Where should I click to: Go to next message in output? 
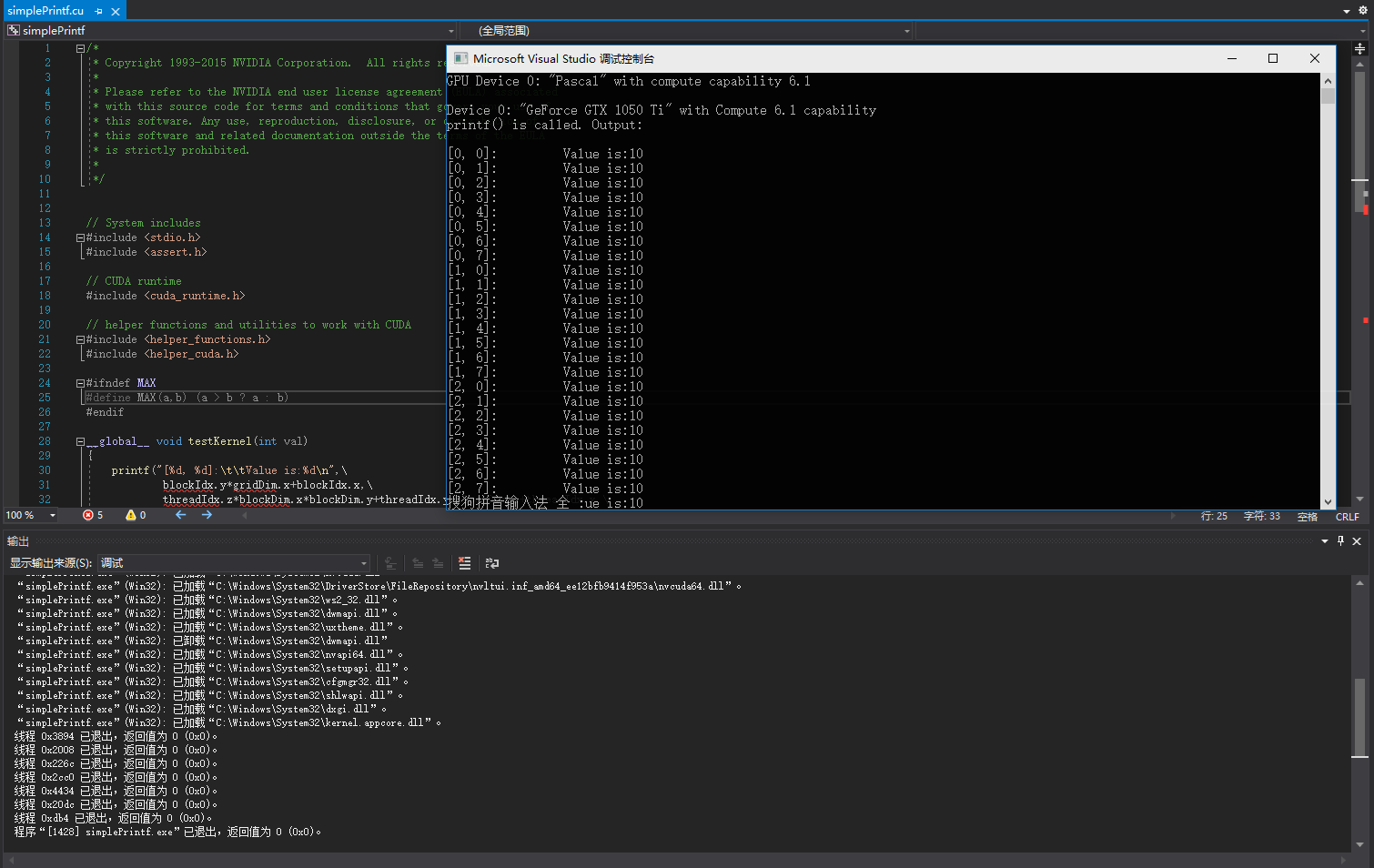coord(438,563)
